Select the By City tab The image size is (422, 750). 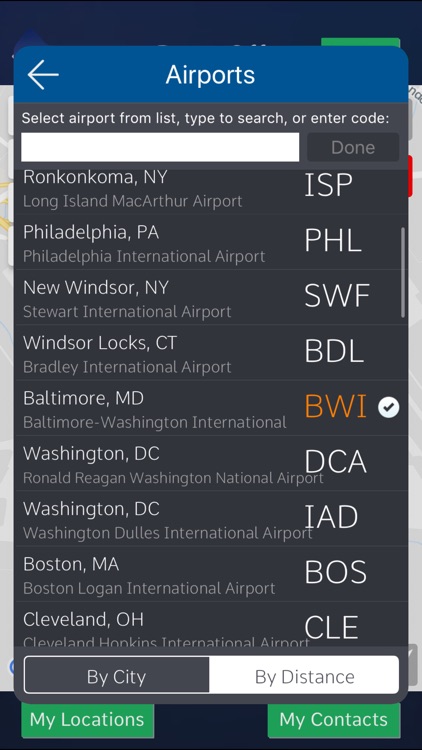coord(116,677)
